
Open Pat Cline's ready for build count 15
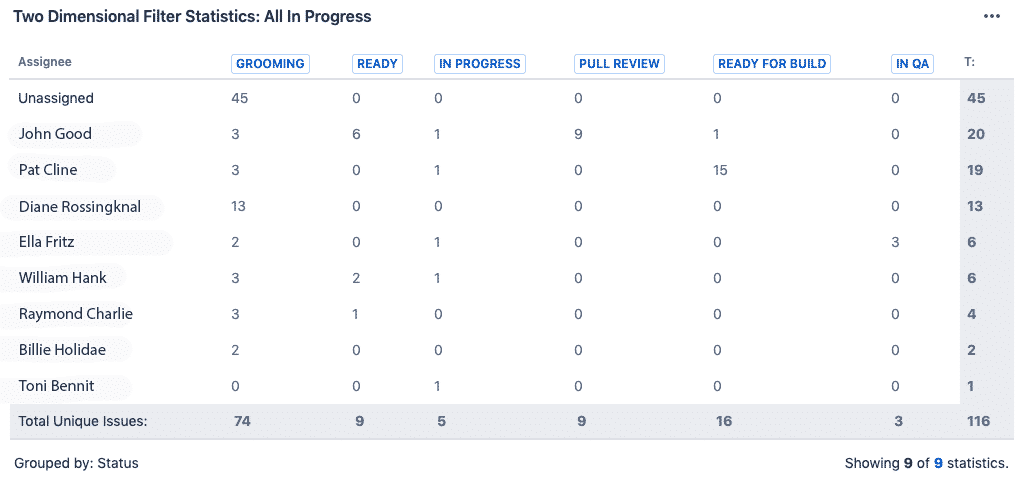point(720,170)
